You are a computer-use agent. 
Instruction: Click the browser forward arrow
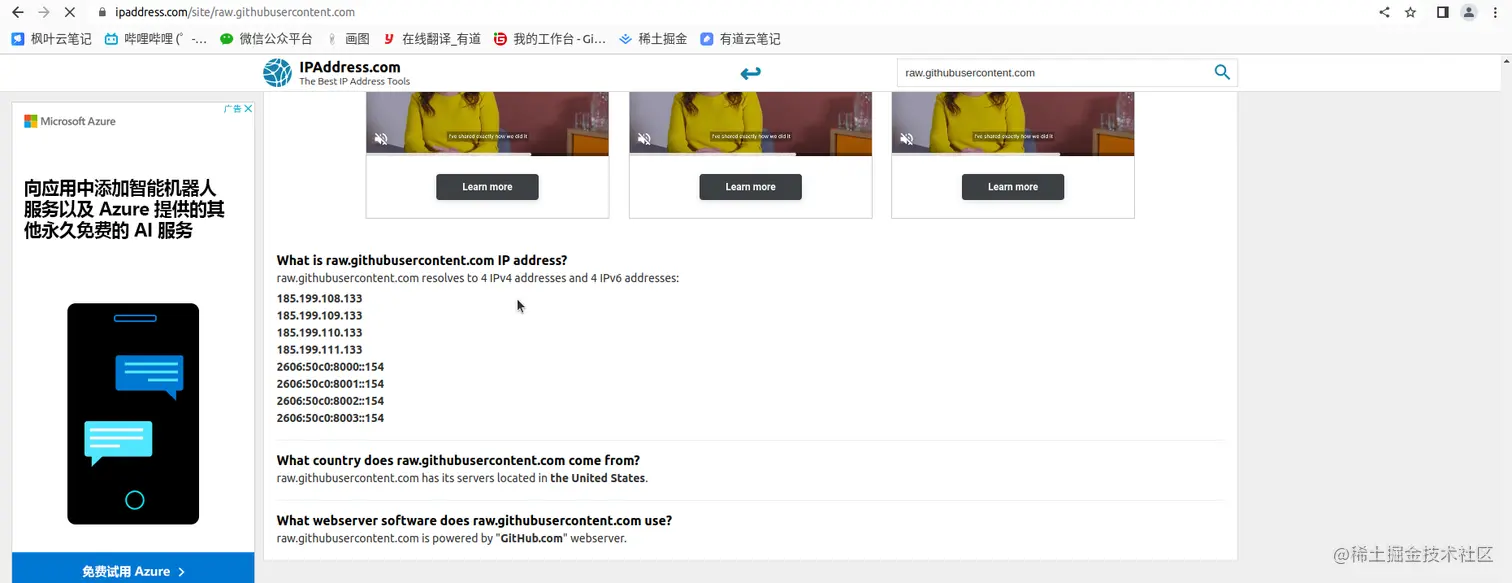[44, 13]
